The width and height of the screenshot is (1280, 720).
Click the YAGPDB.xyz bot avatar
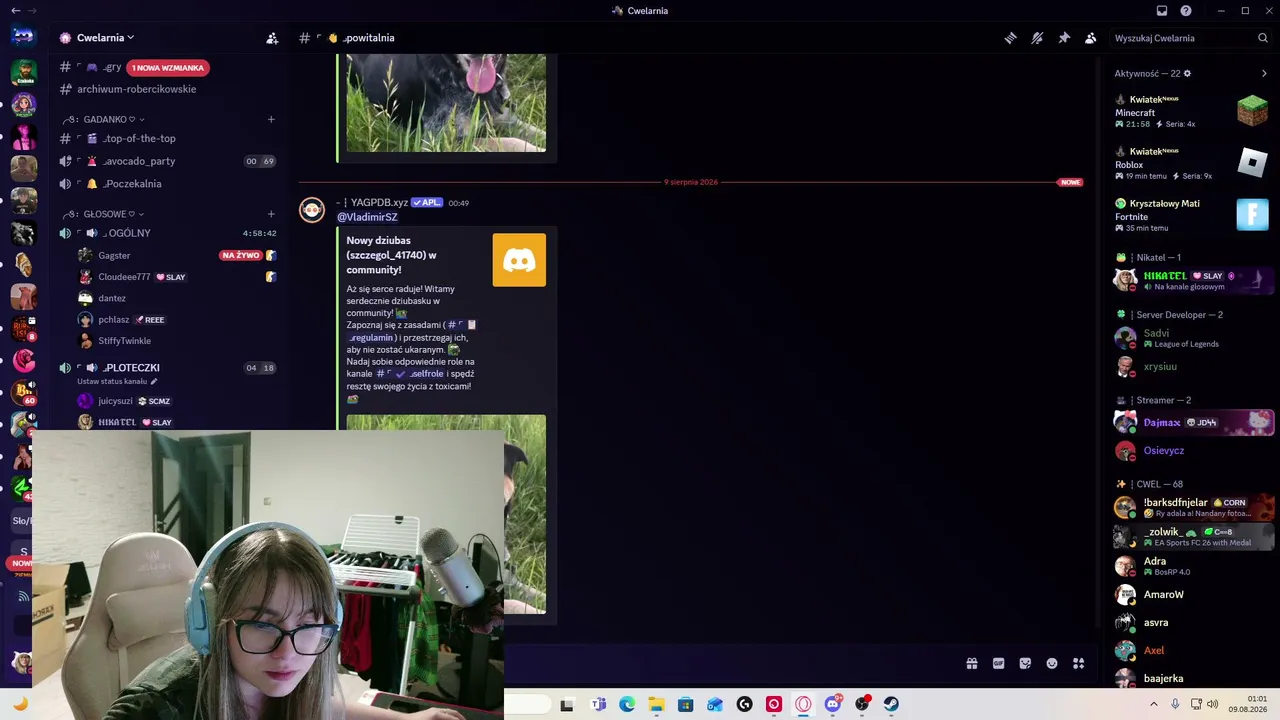[x=313, y=209]
